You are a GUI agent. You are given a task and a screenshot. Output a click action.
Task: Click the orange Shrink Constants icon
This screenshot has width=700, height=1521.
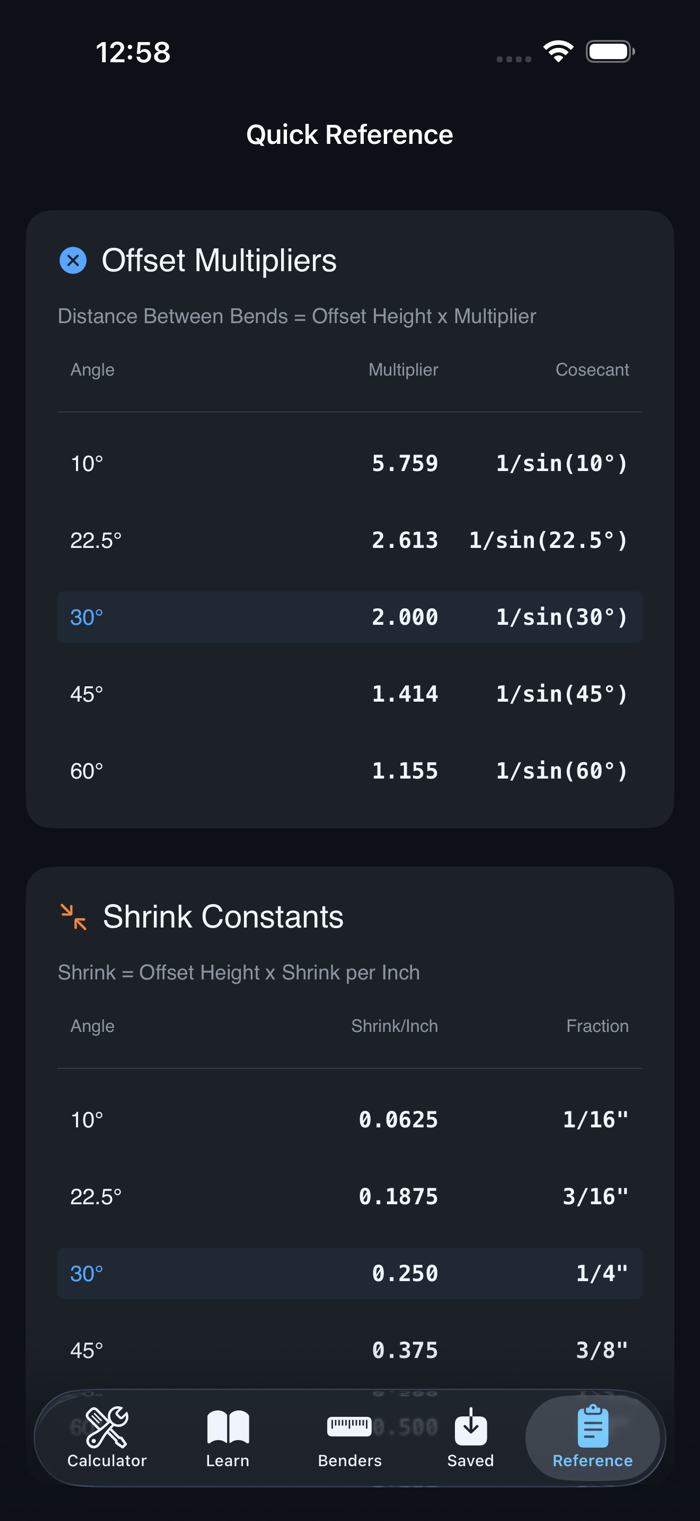[73, 917]
